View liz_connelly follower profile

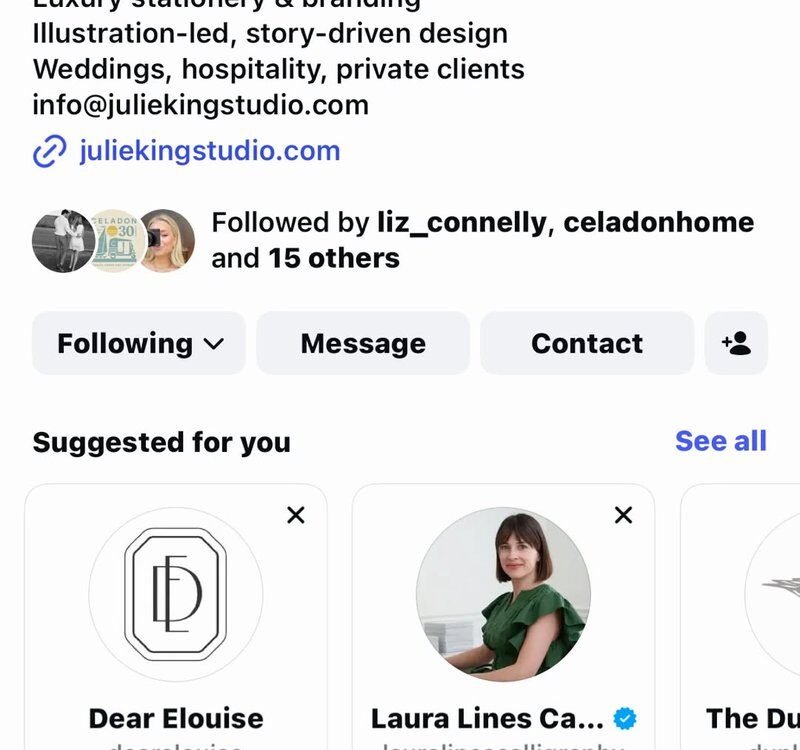462,223
